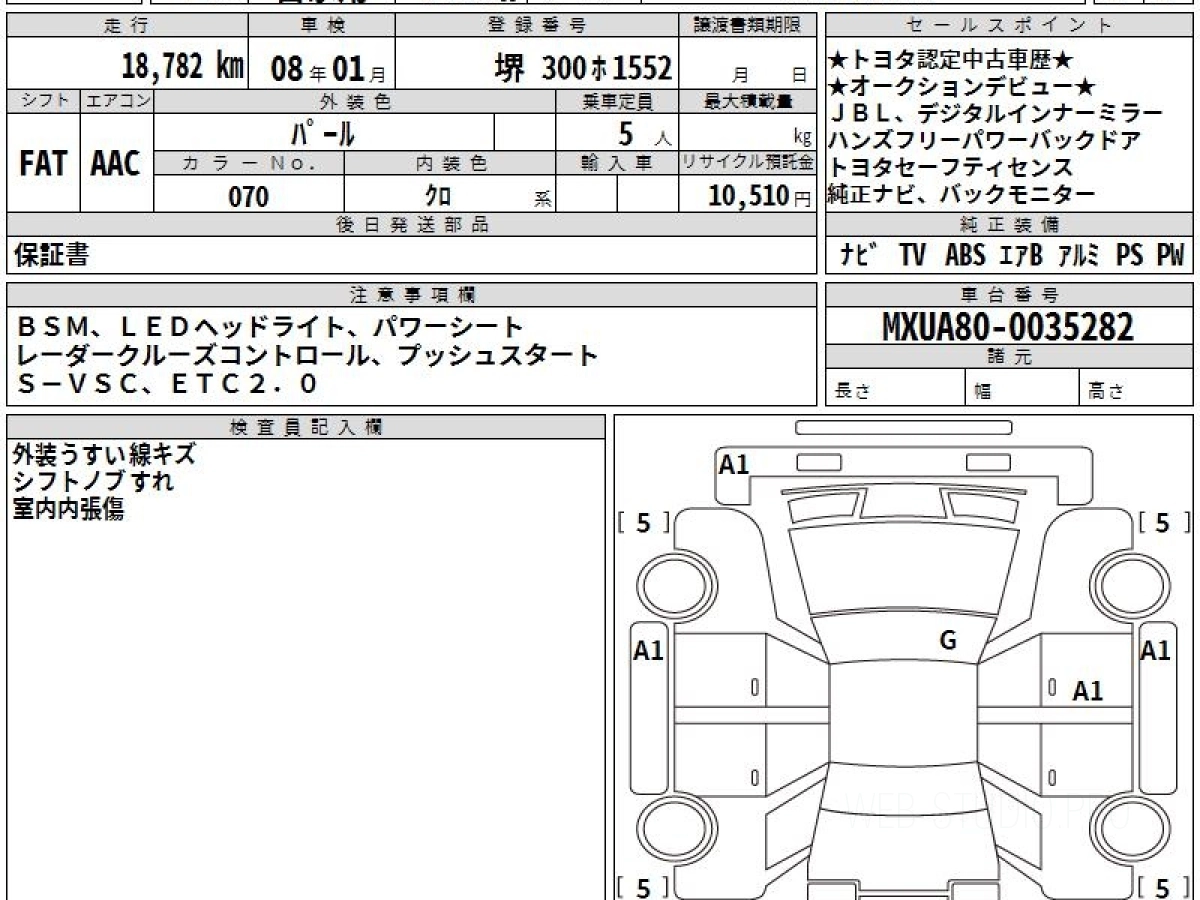
Task: Click the シフト header cell
Action: (x=43, y=100)
